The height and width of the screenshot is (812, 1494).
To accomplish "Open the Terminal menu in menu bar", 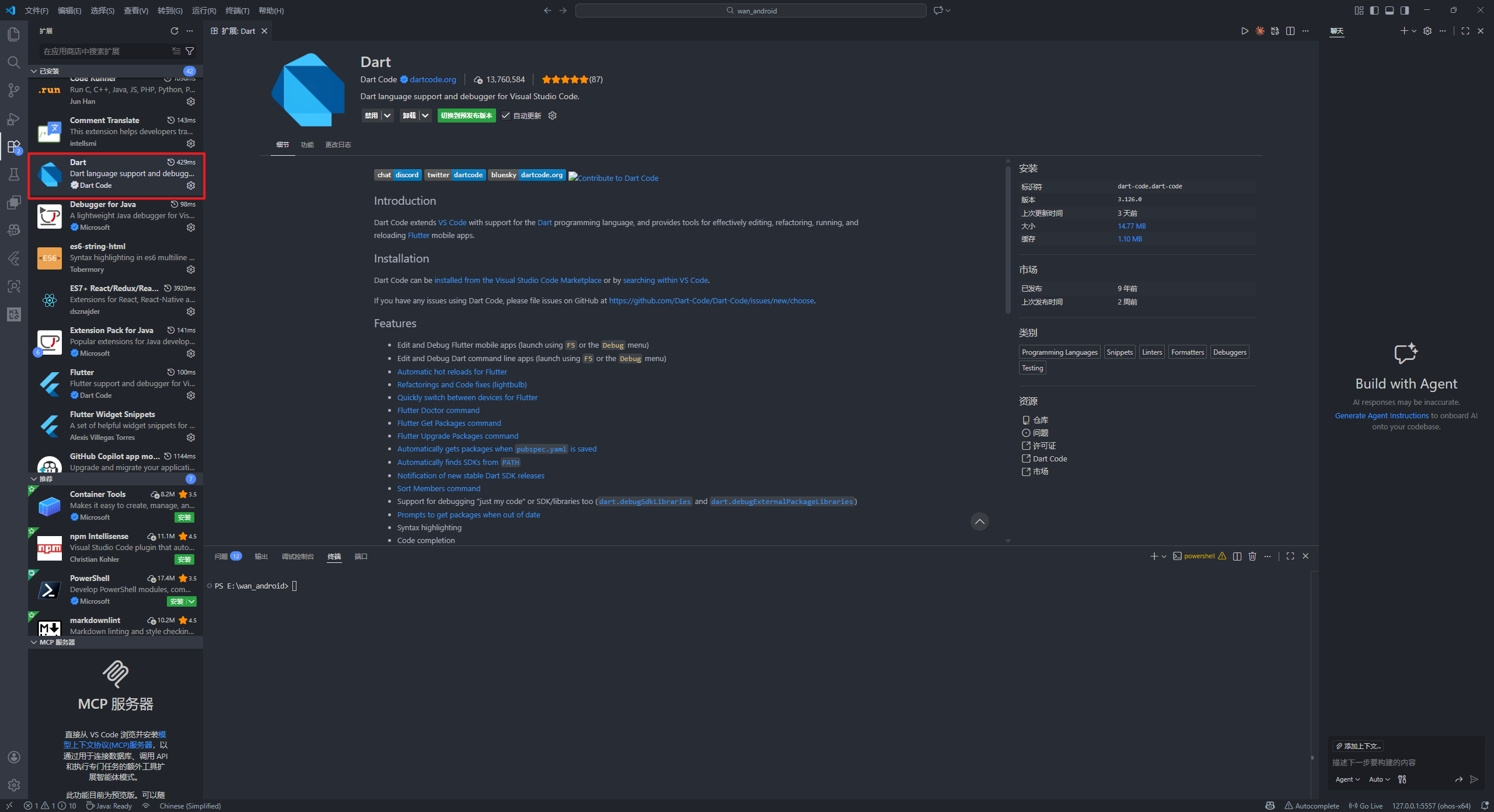I will point(237,10).
